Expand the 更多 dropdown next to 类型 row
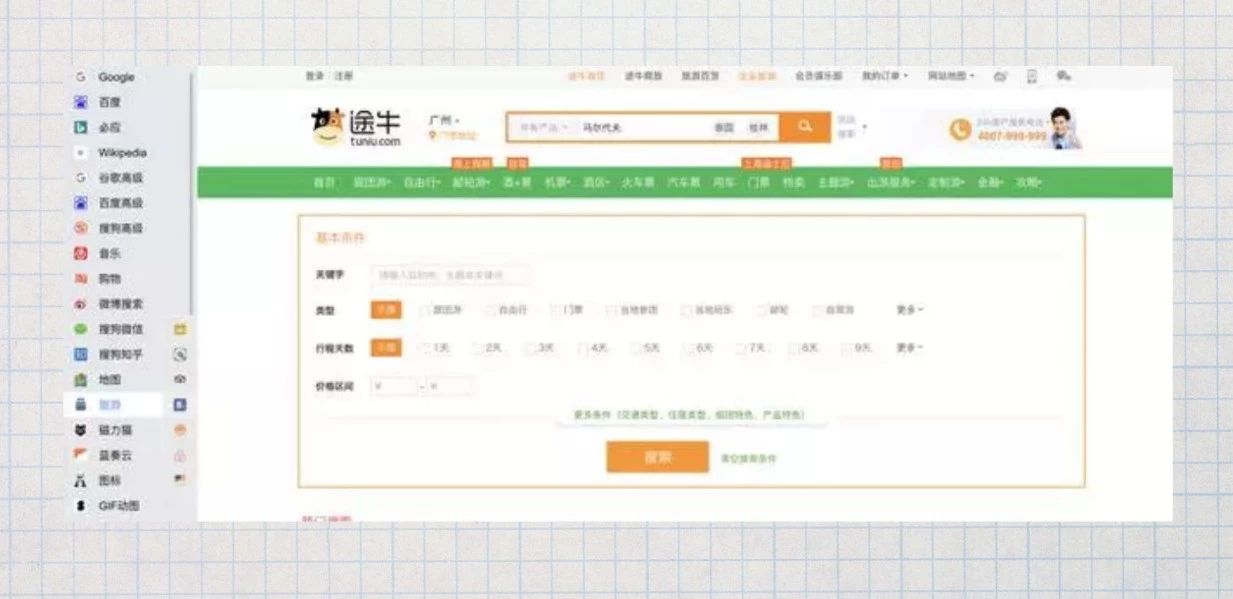The height and width of the screenshot is (599, 1233). [x=908, y=311]
